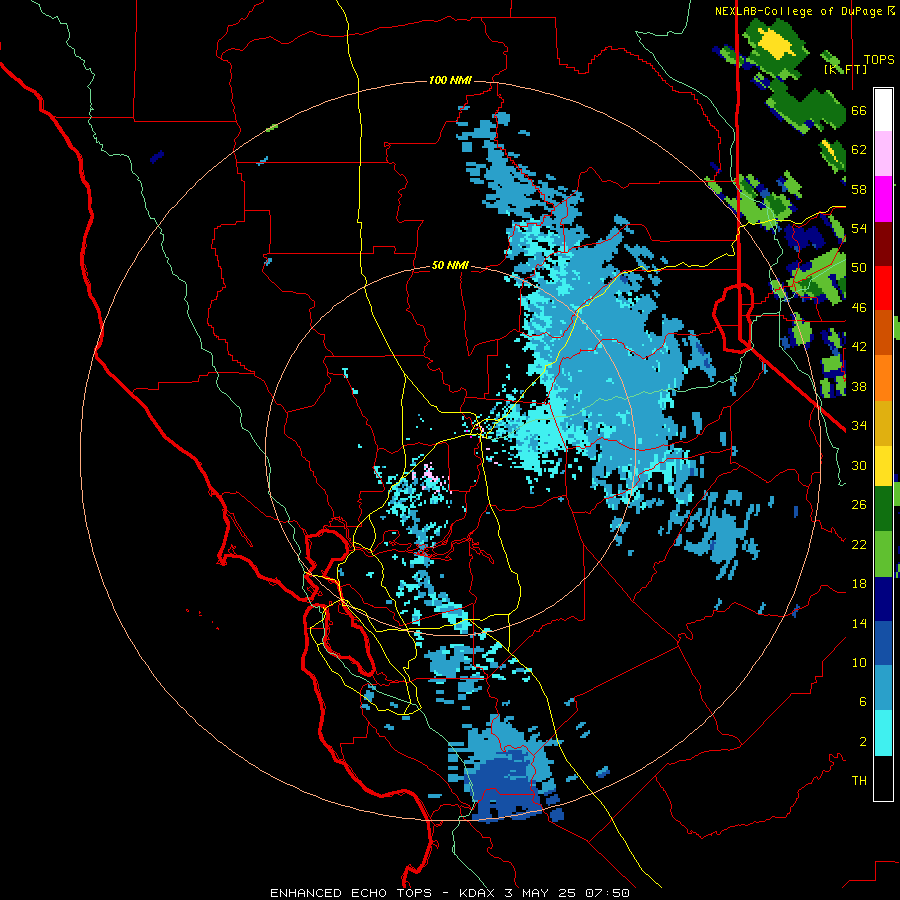This screenshot has height=900, width=900.
Task: Click the 3 MAY 25 date text
Action: tap(542, 893)
